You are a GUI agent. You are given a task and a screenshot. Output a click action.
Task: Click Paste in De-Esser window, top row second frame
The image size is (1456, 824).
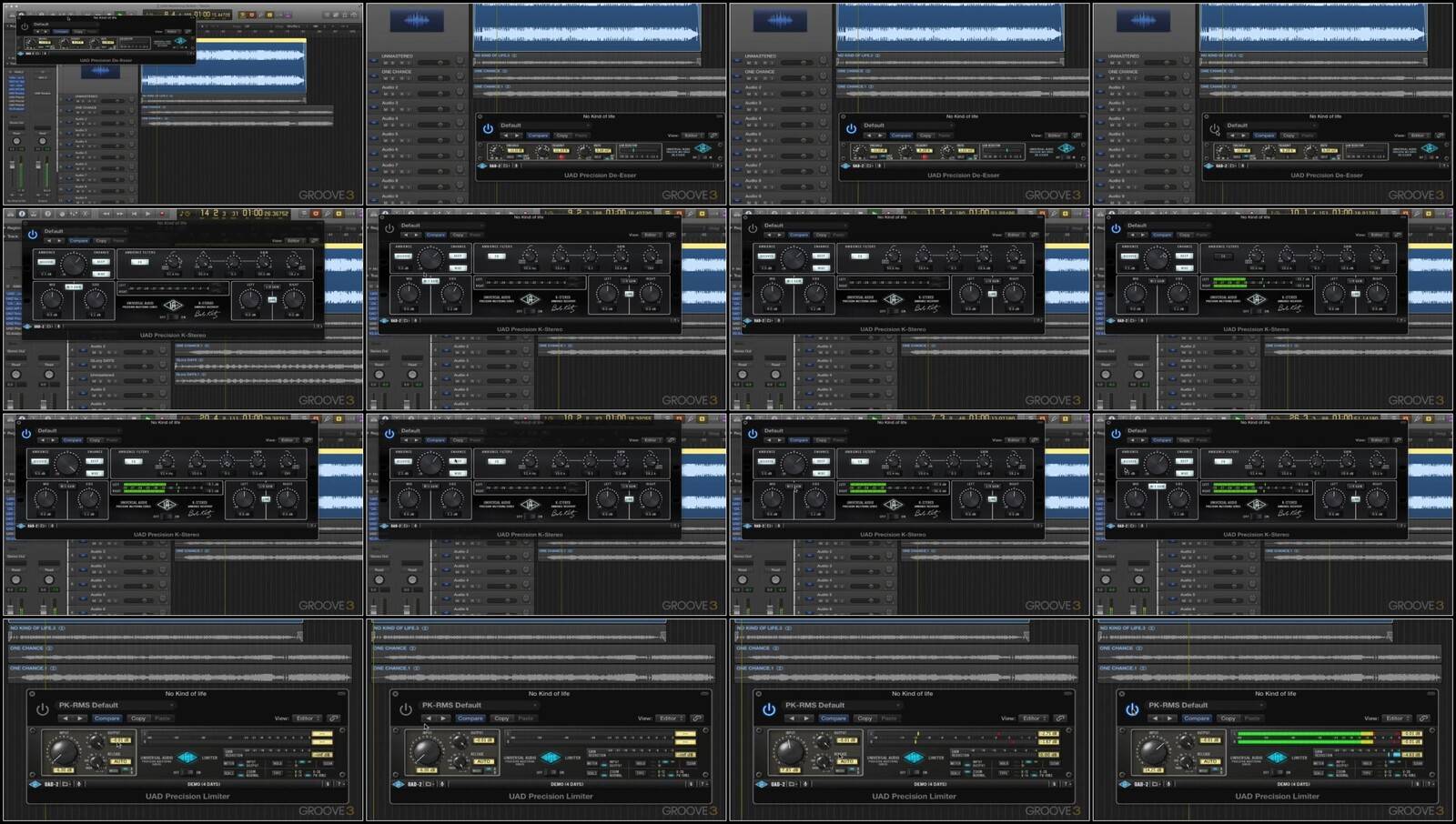coord(581,136)
